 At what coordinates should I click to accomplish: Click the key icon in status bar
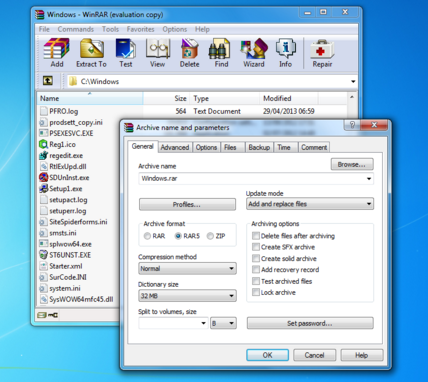click(x=53, y=315)
